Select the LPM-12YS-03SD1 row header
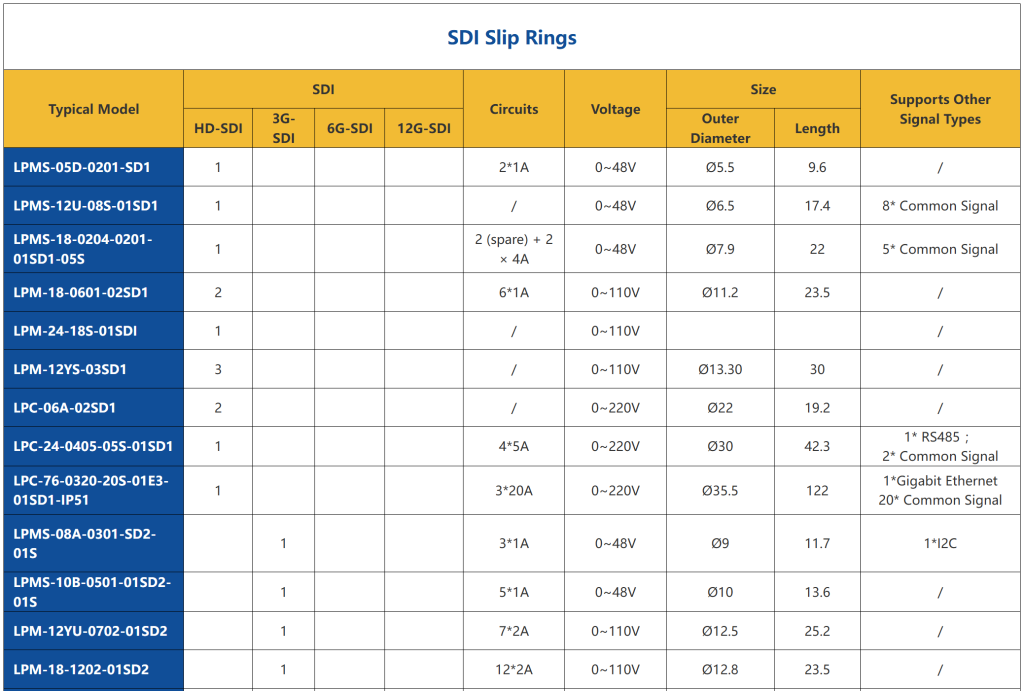This screenshot has width=1024, height=691. click(x=70, y=369)
